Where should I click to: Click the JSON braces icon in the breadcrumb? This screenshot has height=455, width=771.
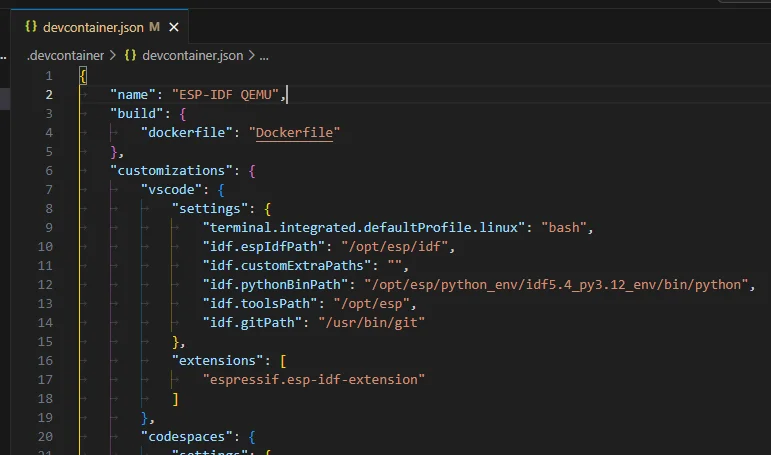pyautogui.click(x=130, y=55)
